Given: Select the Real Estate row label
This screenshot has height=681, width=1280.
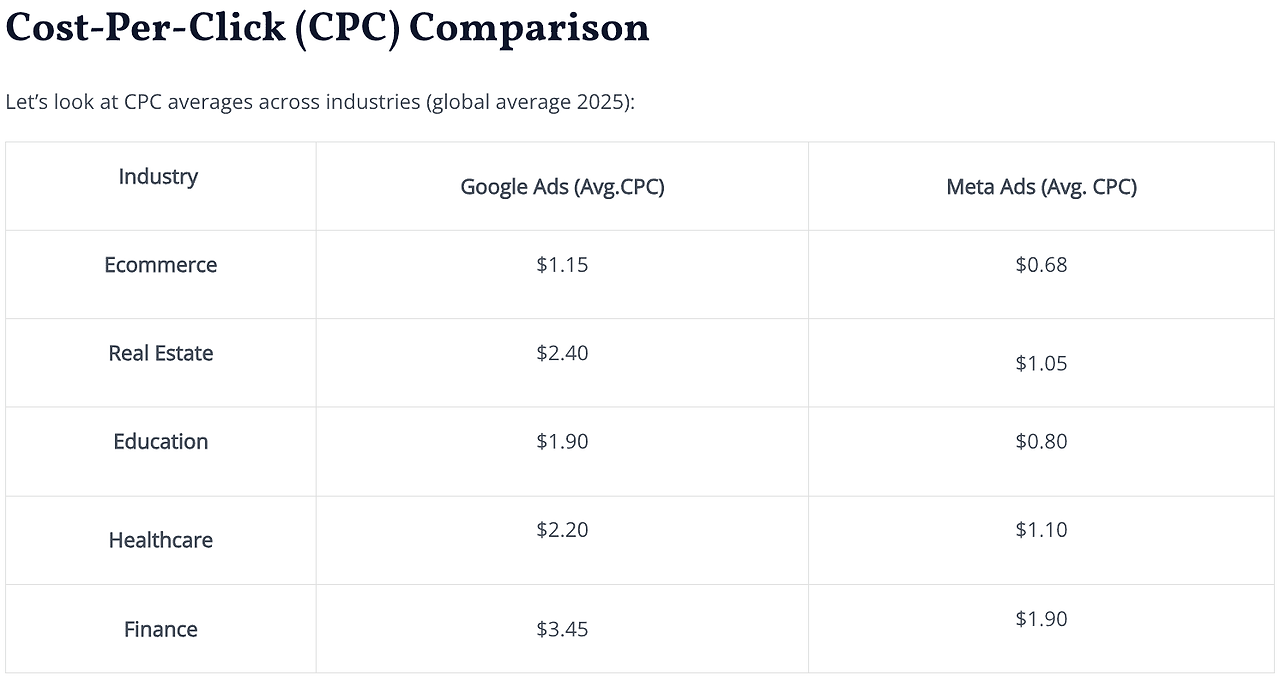Looking at the screenshot, I should (x=160, y=353).
